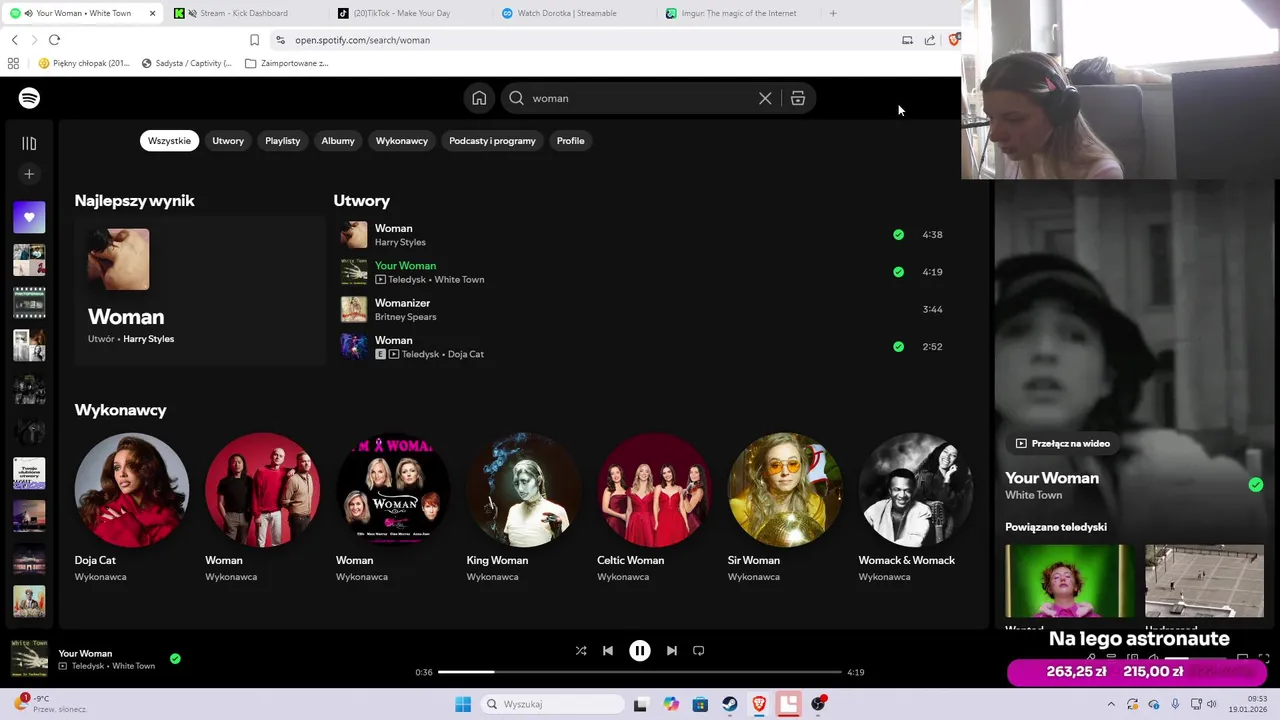Create a new playlist with the plus icon
Viewport: 1280px width, 720px height.
pos(29,174)
